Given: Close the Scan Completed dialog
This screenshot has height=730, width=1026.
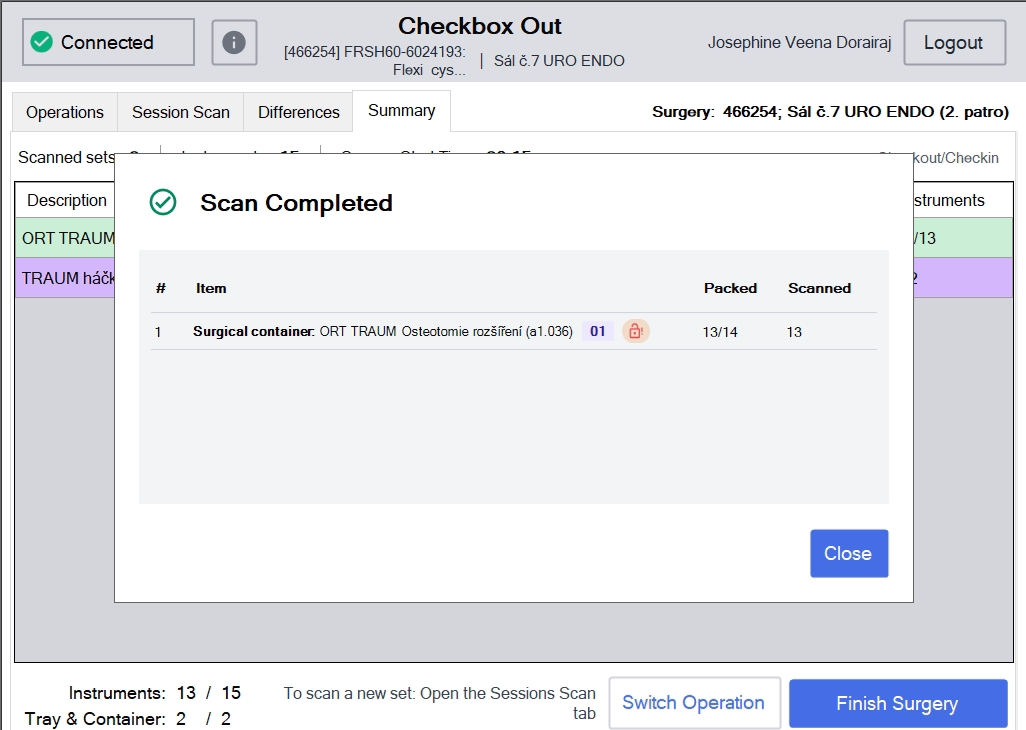Looking at the screenshot, I should point(849,553).
